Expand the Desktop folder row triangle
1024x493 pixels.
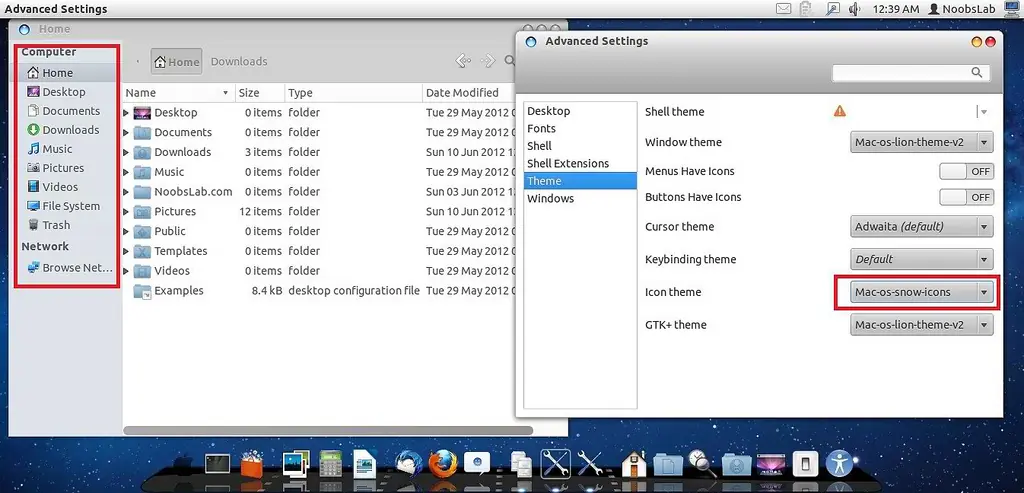click(126, 113)
